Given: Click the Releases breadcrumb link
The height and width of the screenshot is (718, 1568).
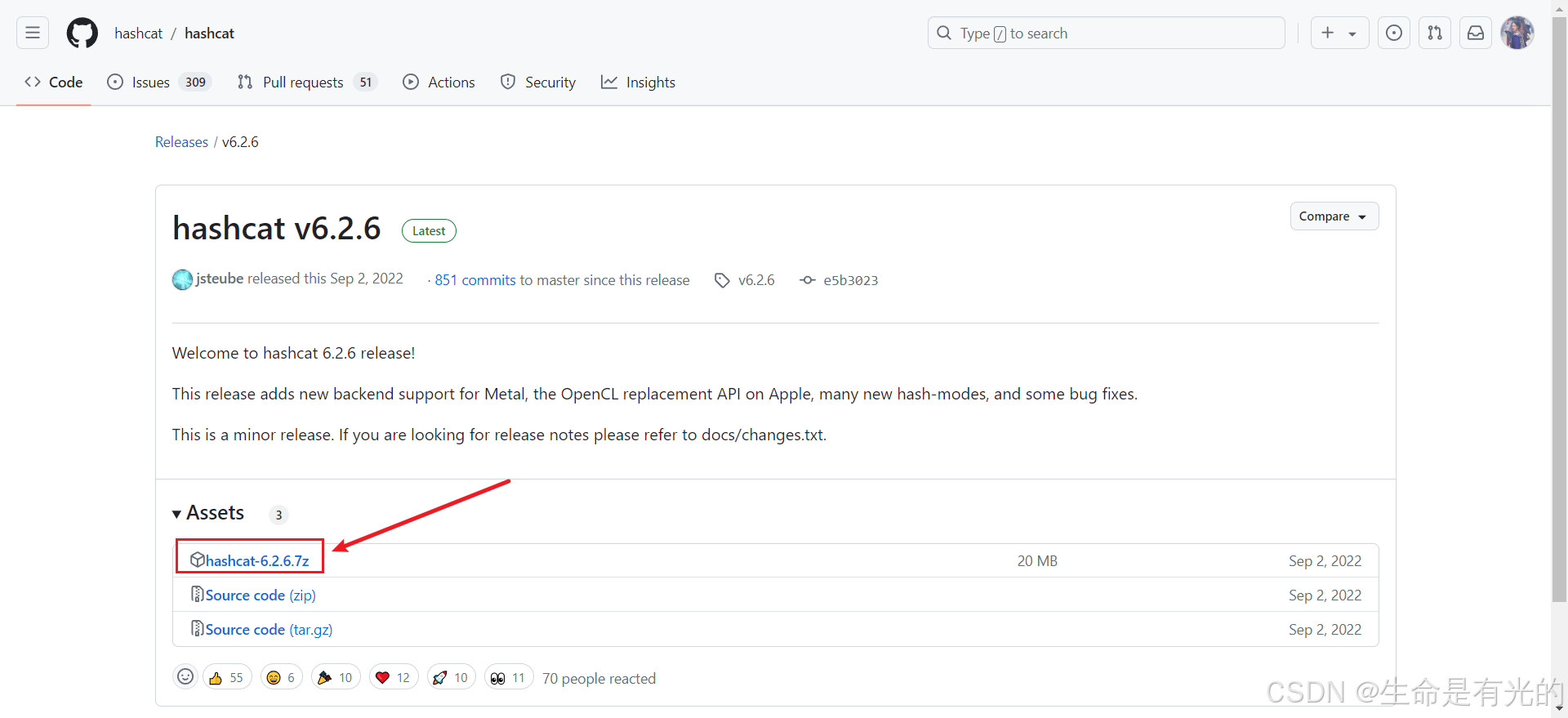Looking at the screenshot, I should click(x=181, y=142).
